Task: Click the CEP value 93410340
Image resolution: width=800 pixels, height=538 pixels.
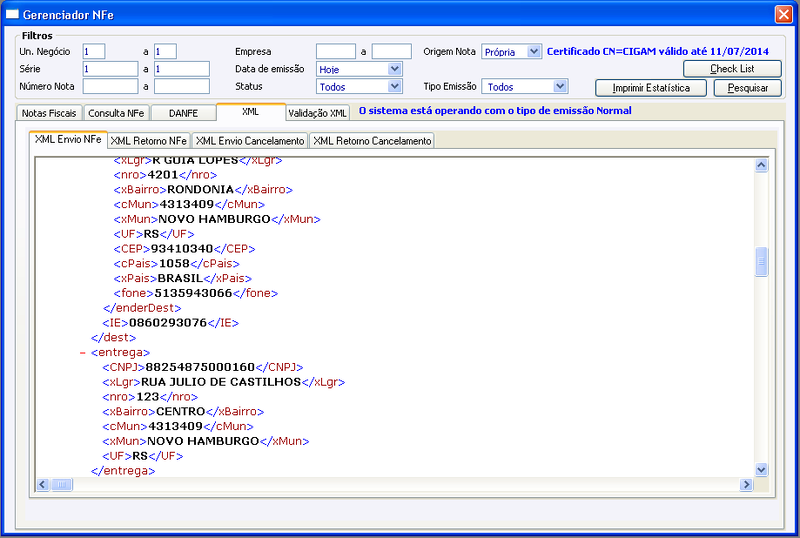Action: pos(182,249)
